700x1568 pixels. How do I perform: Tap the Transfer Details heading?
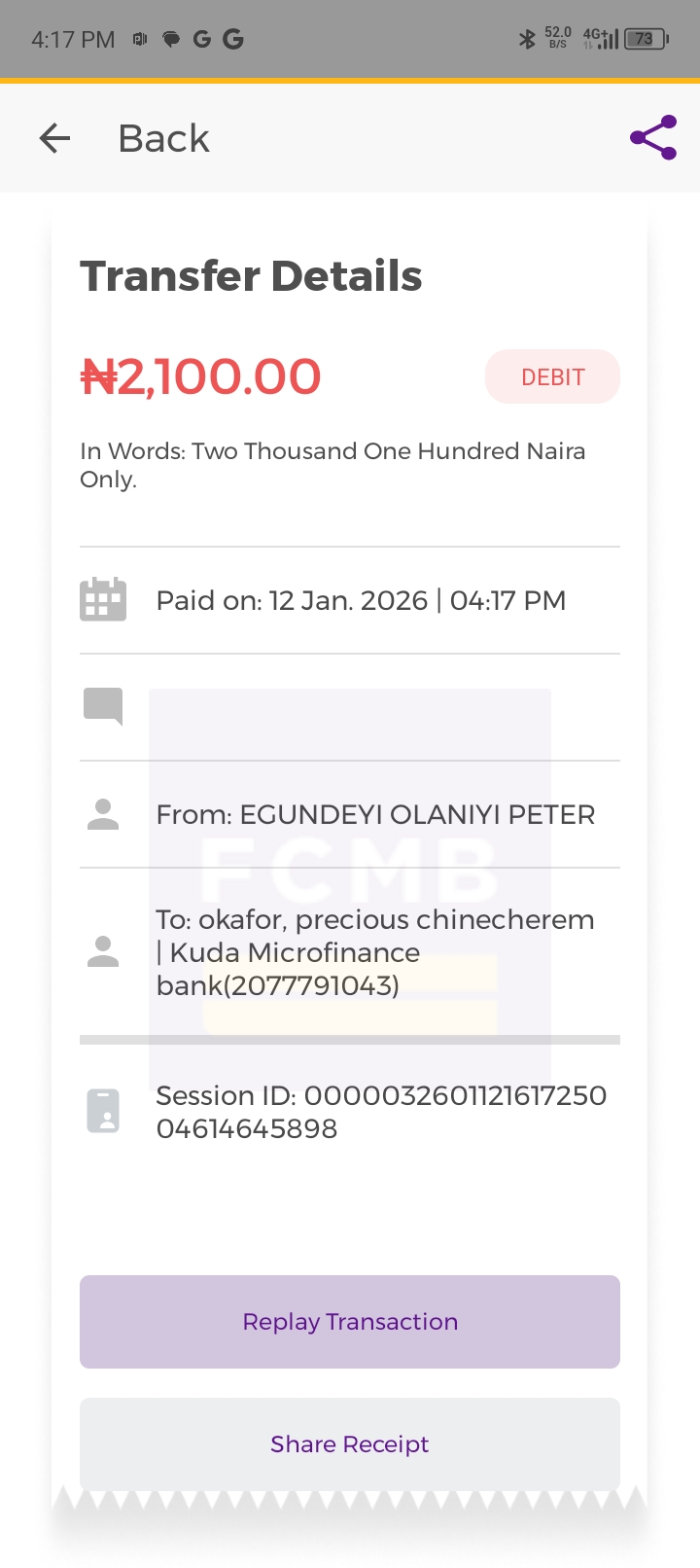[251, 276]
